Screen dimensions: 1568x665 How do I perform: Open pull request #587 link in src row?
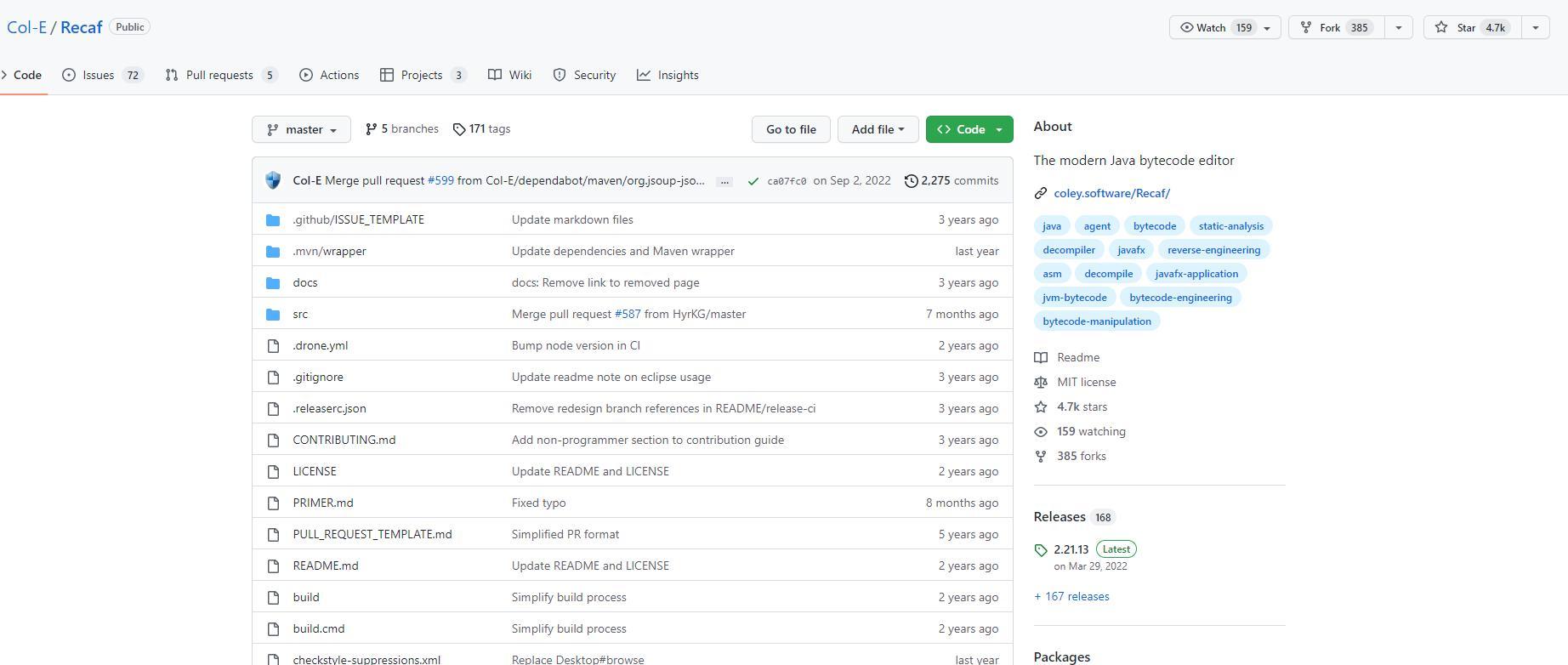pyautogui.click(x=628, y=314)
